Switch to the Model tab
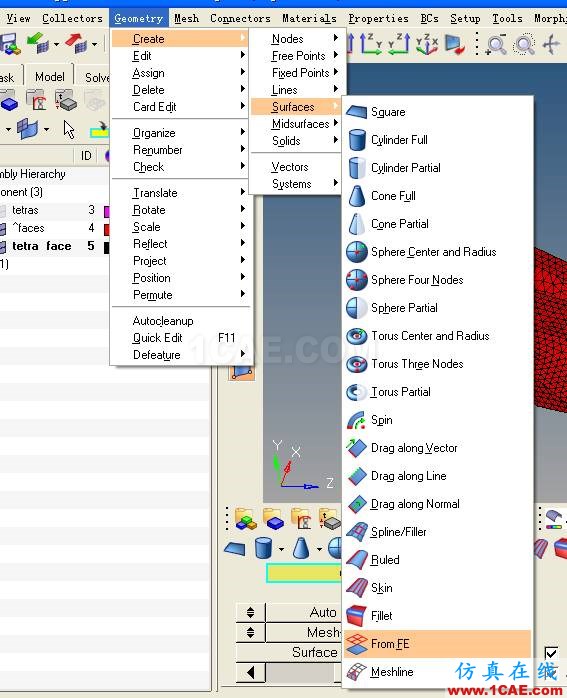The height and width of the screenshot is (698, 567). click(49, 77)
